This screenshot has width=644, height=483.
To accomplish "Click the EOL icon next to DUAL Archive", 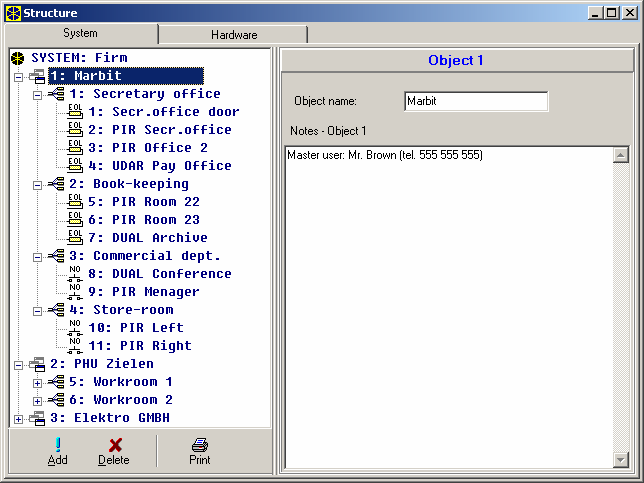I will pos(75,238).
